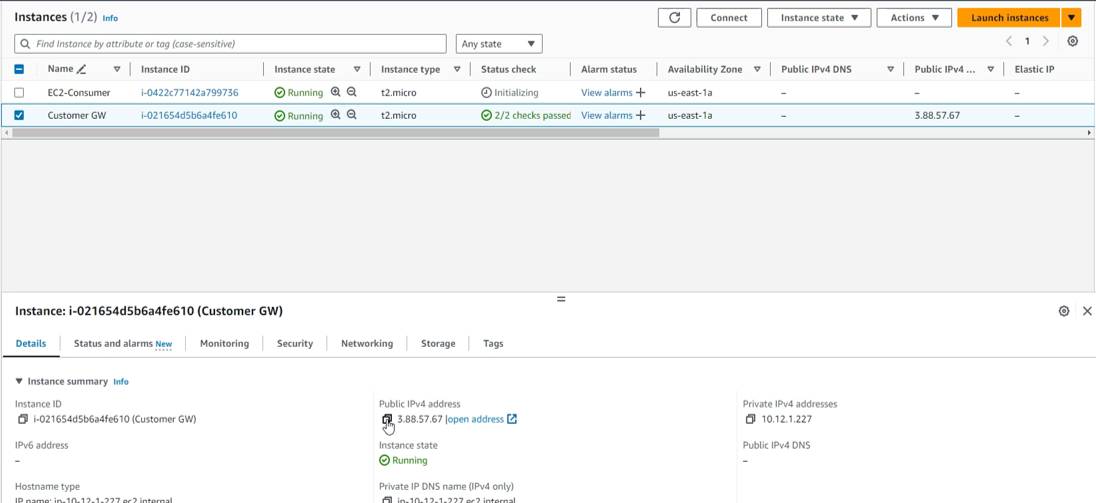Toggle select-all instances checkbox

(20, 69)
